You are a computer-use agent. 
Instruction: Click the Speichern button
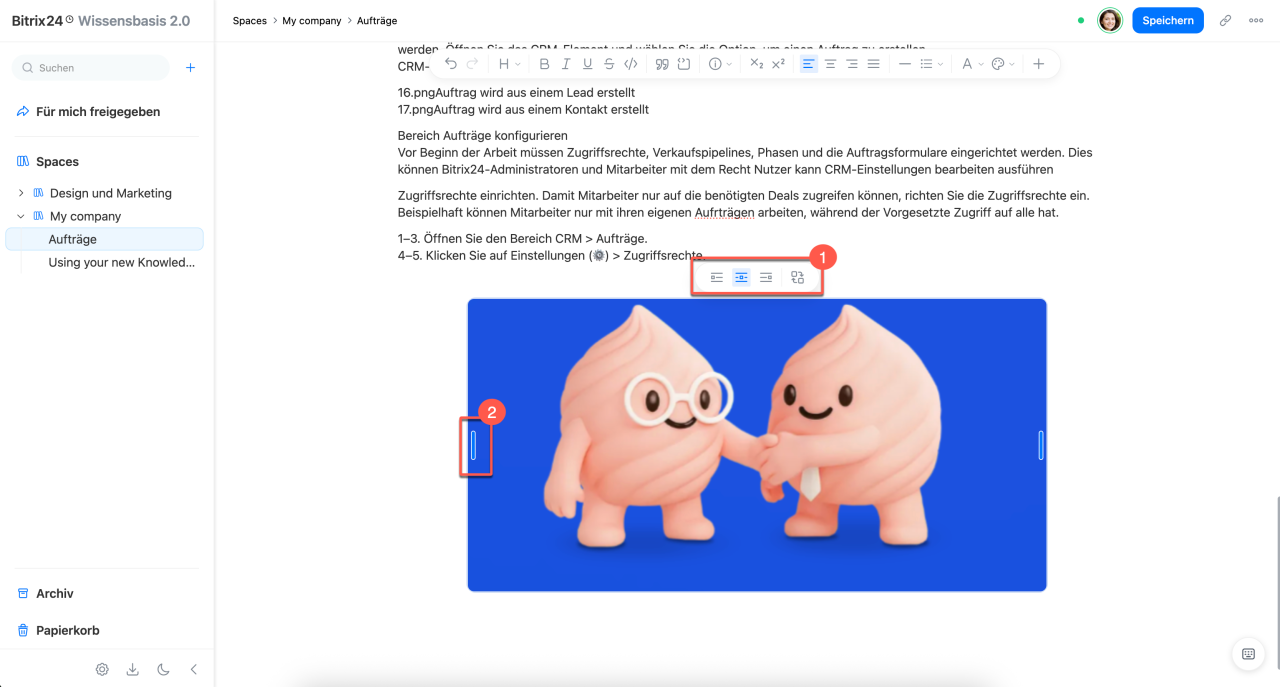click(x=1167, y=20)
